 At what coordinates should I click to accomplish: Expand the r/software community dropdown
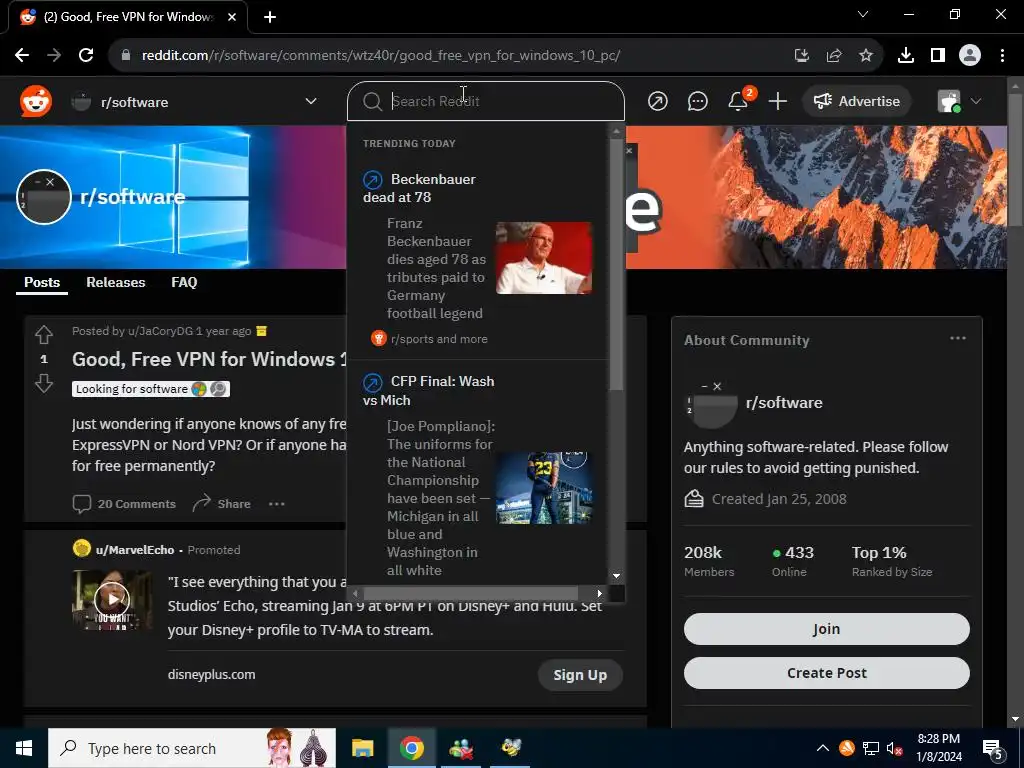(x=311, y=101)
